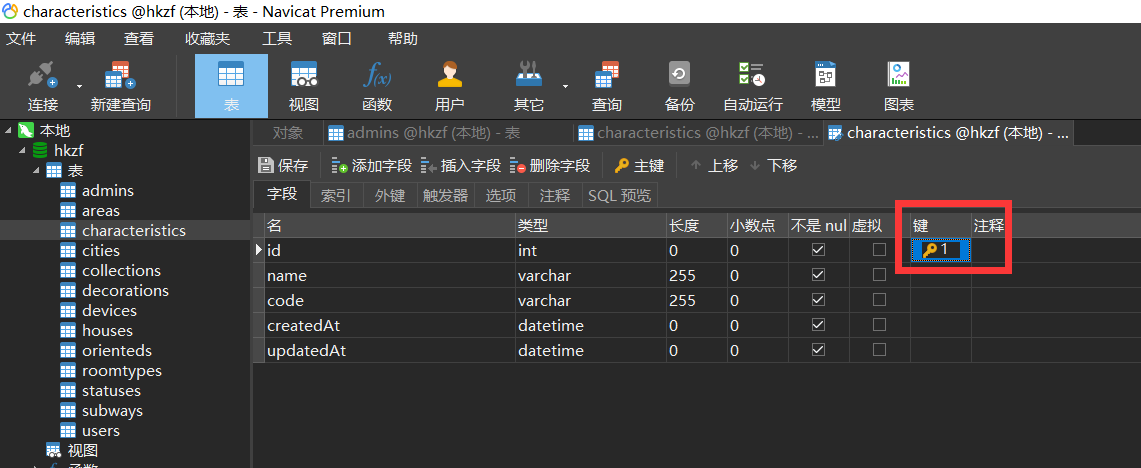The image size is (1141, 468).
Task: Switch to the 对象 tab
Action: pos(287,133)
